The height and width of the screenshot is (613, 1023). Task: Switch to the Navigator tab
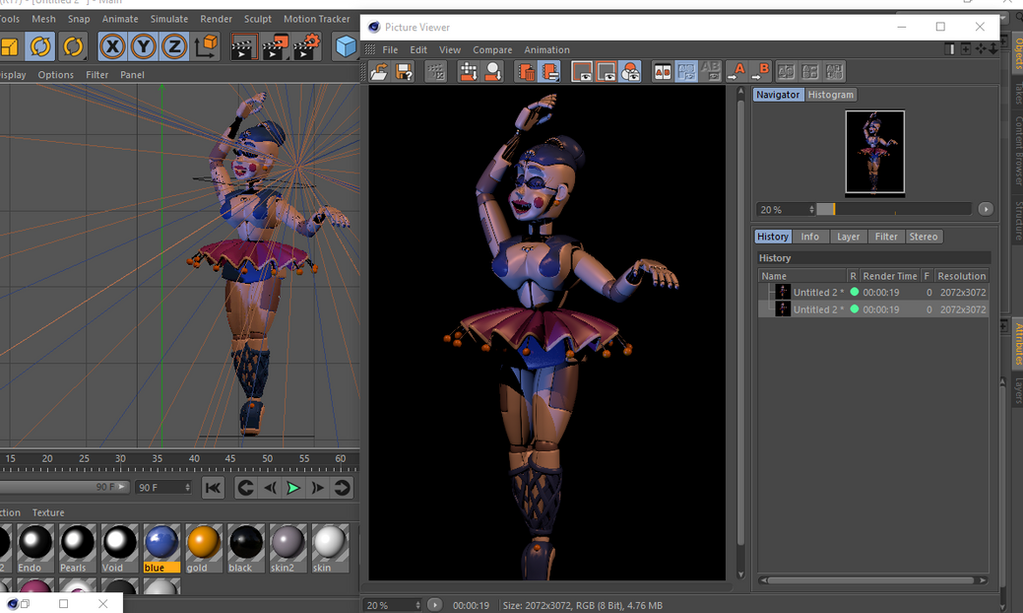(x=778, y=95)
